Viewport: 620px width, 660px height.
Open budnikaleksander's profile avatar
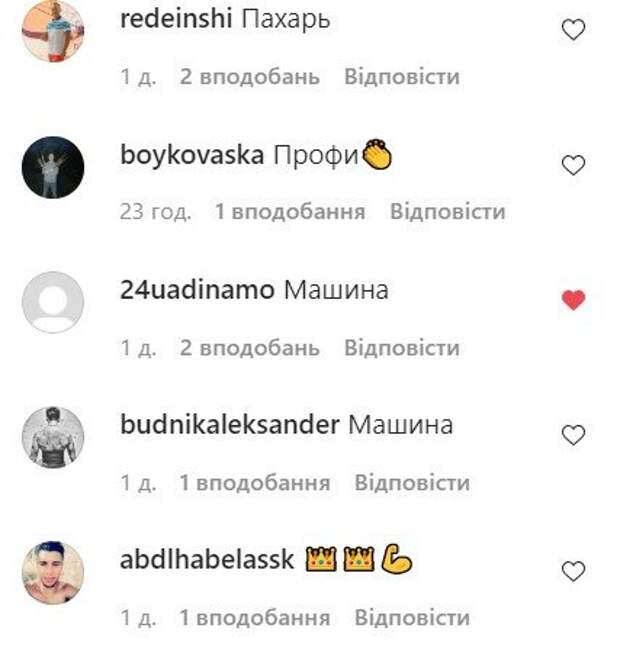pos(53,437)
